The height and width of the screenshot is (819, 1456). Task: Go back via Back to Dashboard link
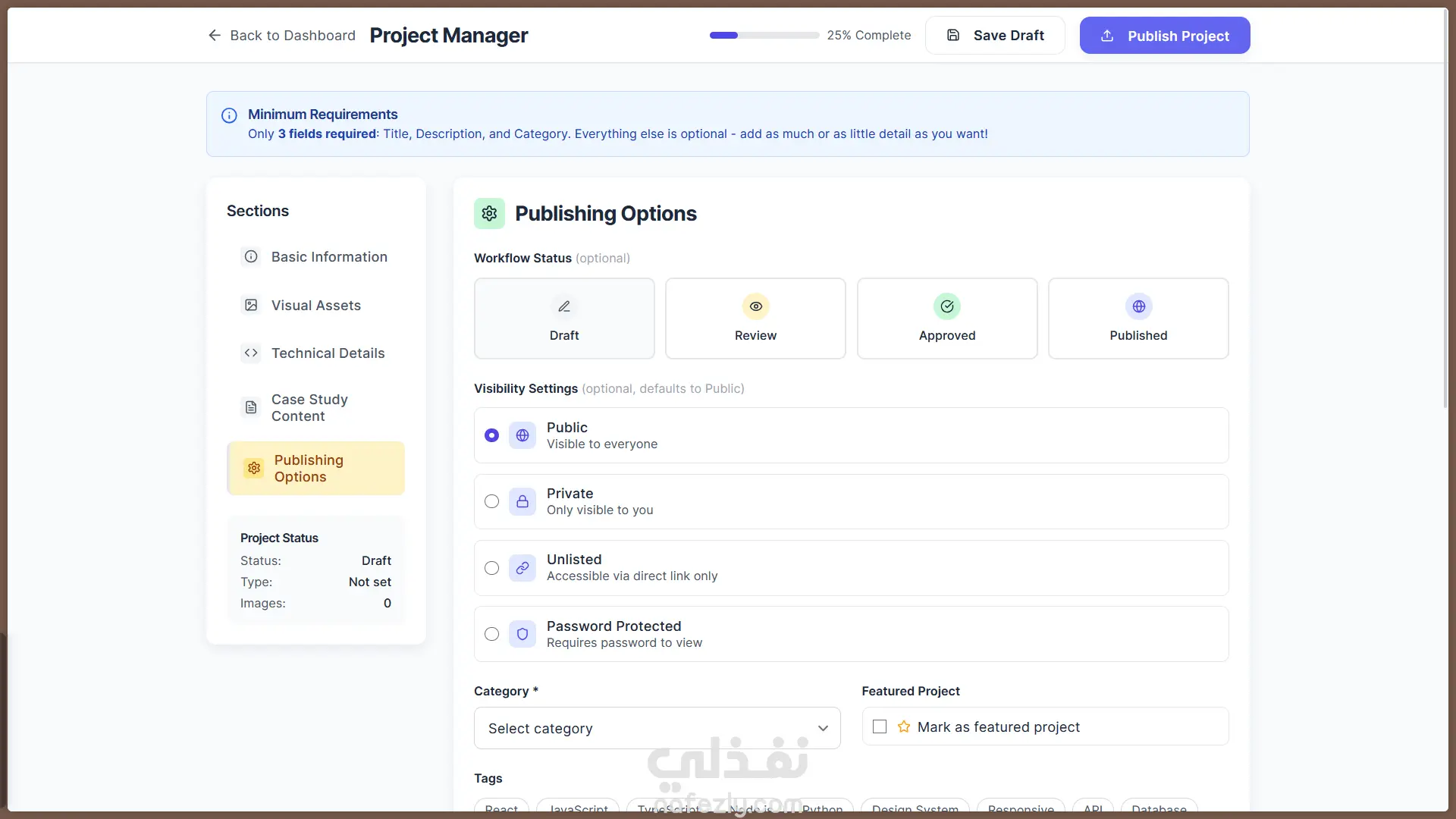(x=281, y=36)
